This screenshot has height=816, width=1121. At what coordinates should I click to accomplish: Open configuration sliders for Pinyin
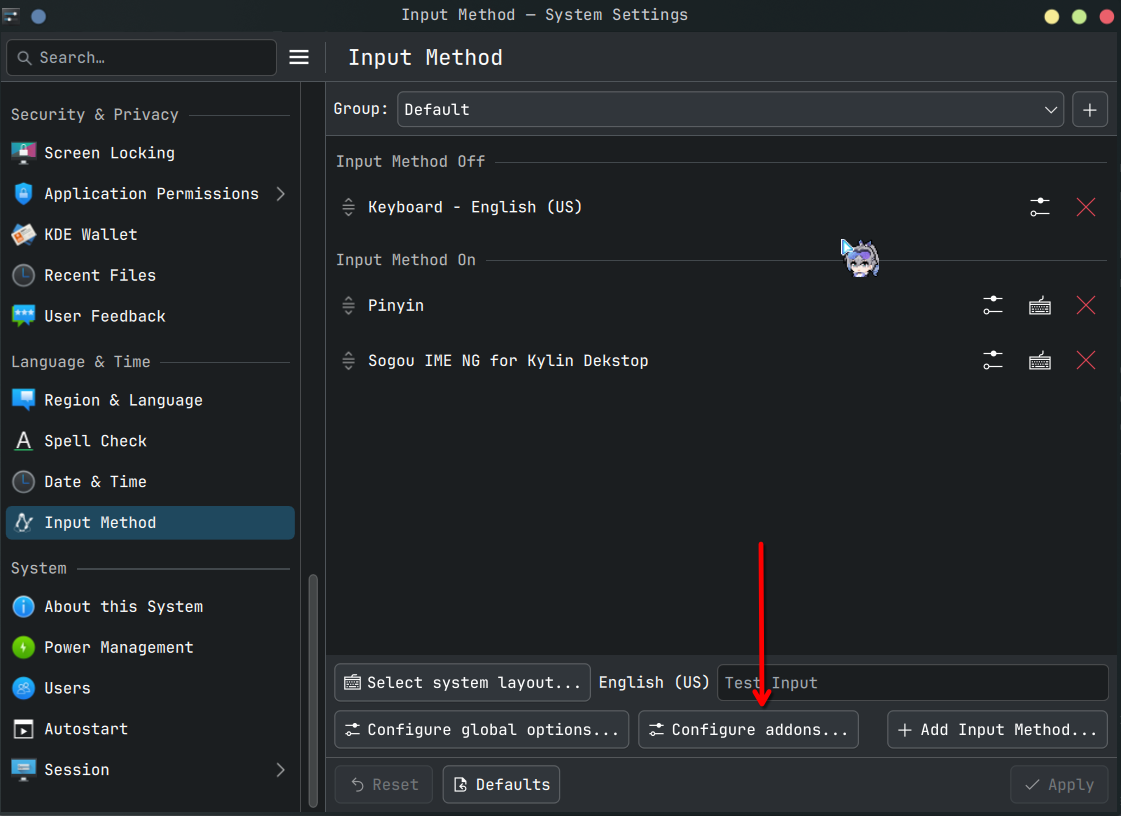point(992,306)
